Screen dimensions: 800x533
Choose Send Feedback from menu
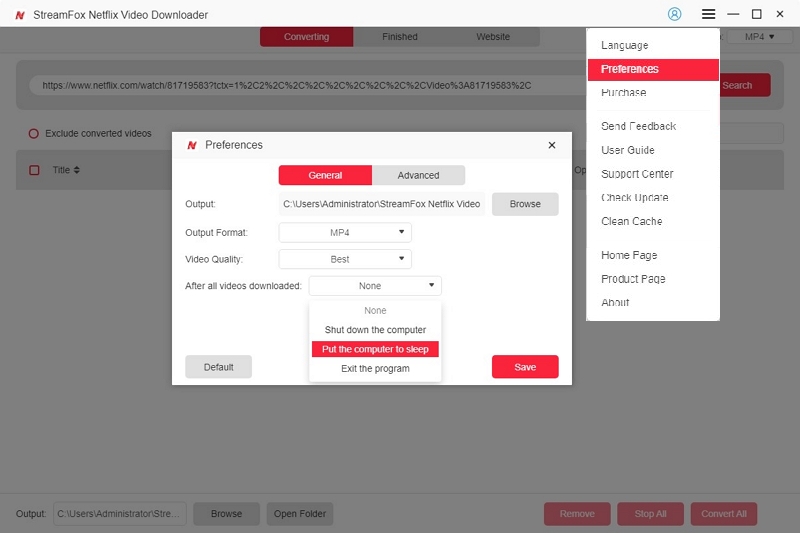point(653,126)
